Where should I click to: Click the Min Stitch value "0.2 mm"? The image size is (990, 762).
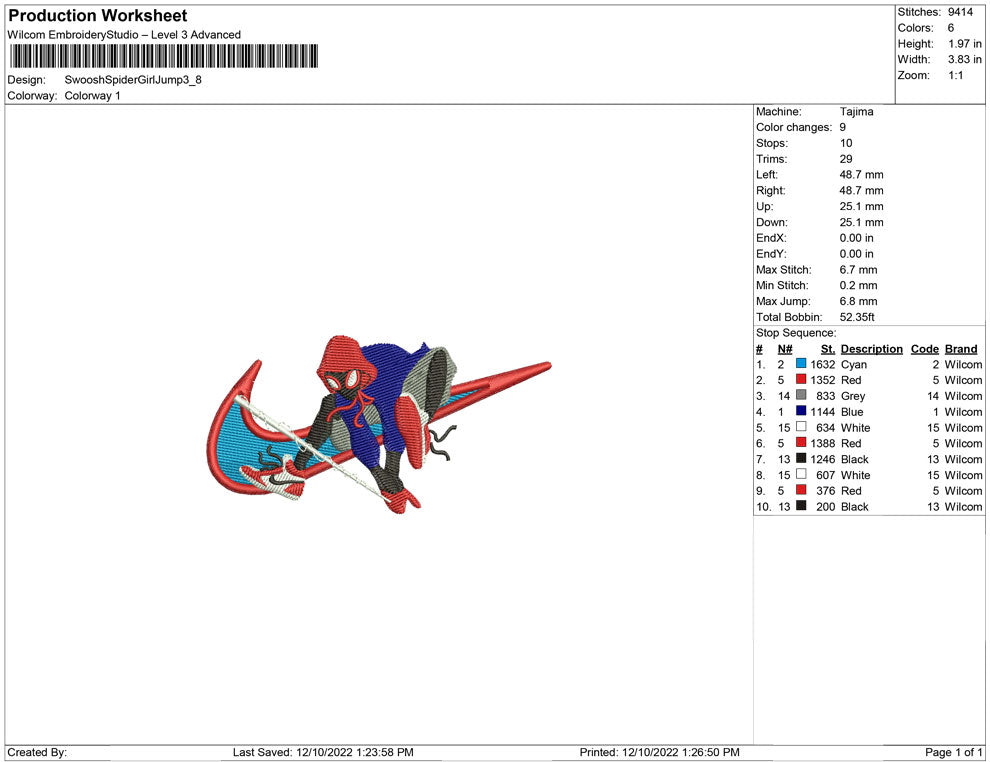click(859, 285)
